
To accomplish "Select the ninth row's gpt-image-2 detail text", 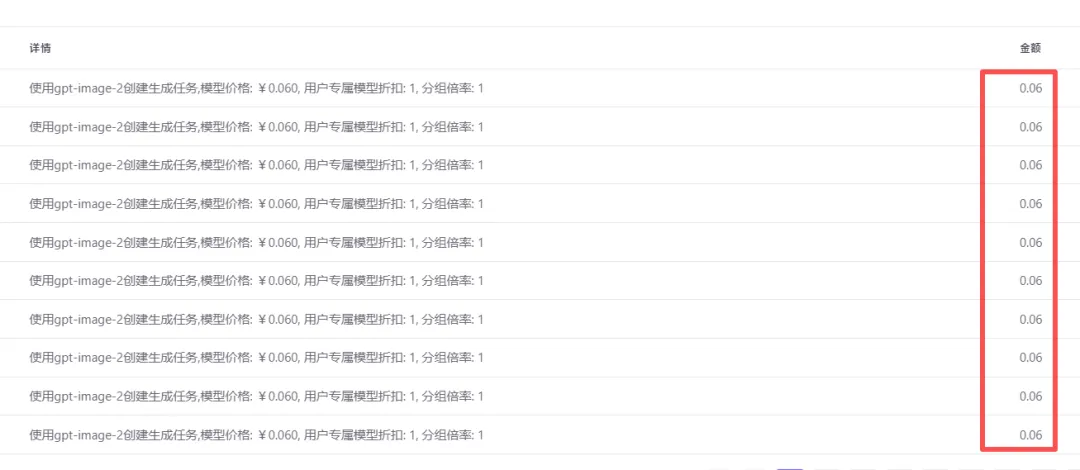I will pos(256,396).
